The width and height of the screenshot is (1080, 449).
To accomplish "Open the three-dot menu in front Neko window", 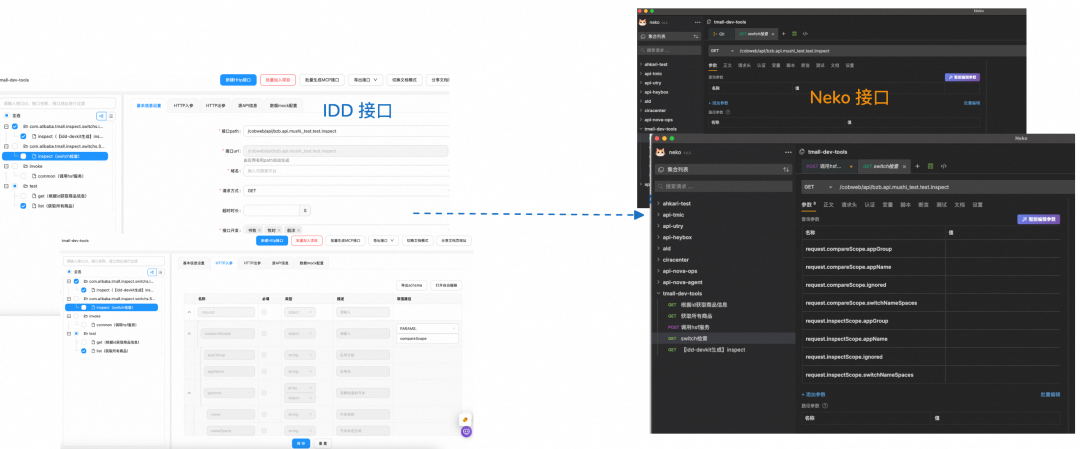I will coord(789,152).
